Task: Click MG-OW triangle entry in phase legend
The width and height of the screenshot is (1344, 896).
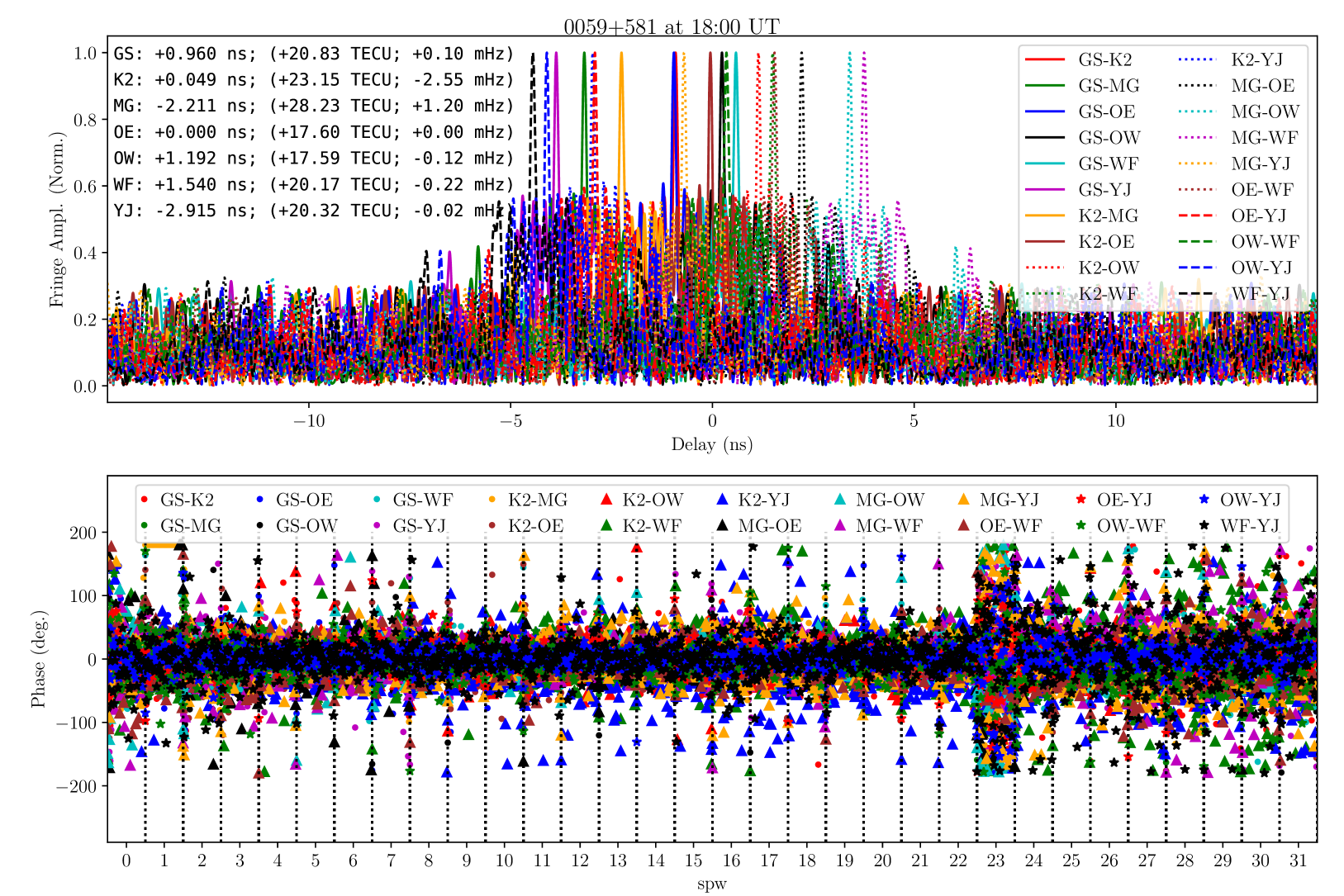Action: [879, 500]
